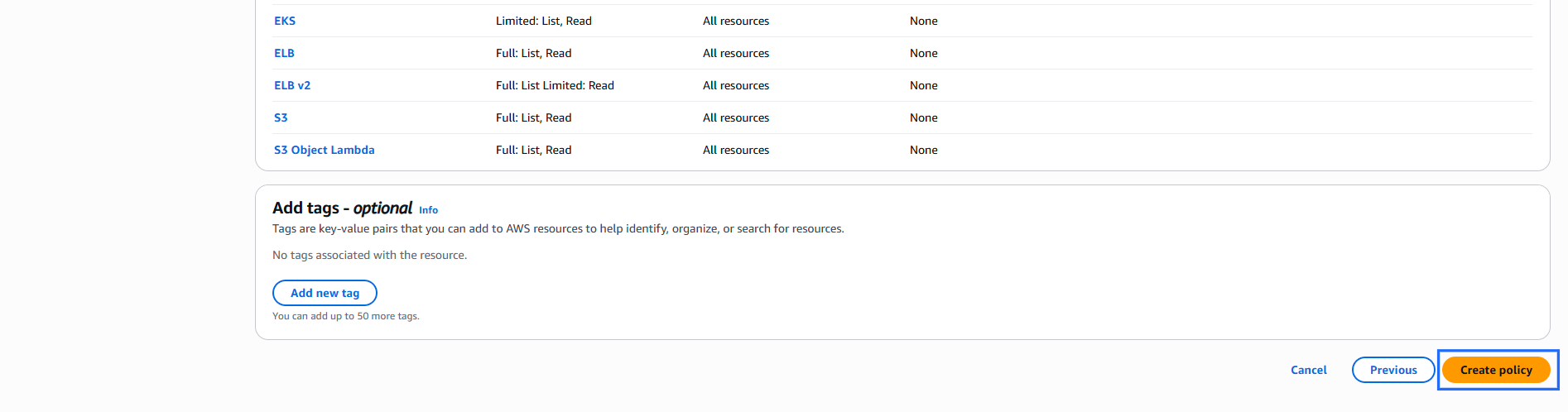The image size is (1568, 412).
Task: Click 'None' condition in the ELB row
Action: click(x=923, y=53)
